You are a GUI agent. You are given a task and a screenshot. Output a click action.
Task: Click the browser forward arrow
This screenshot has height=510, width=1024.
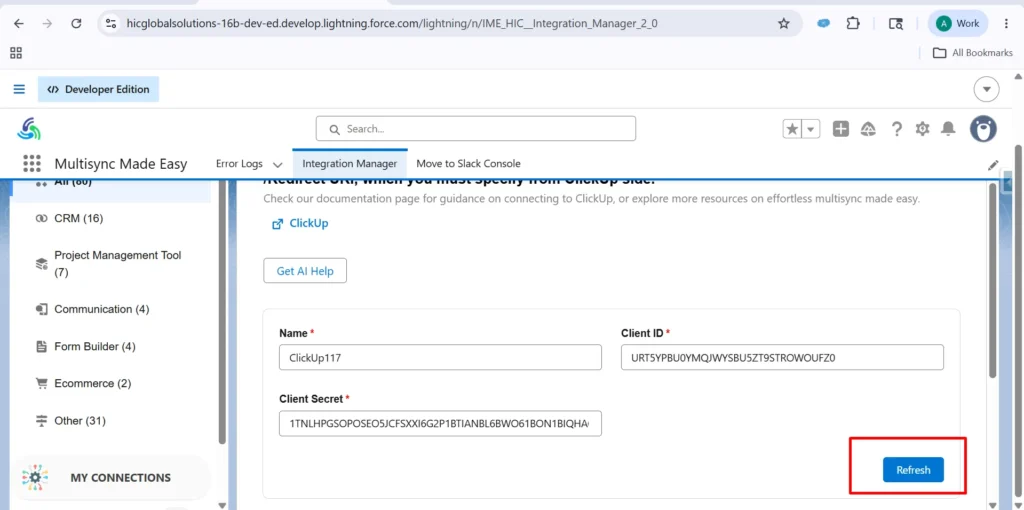click(x=47, y=24)
